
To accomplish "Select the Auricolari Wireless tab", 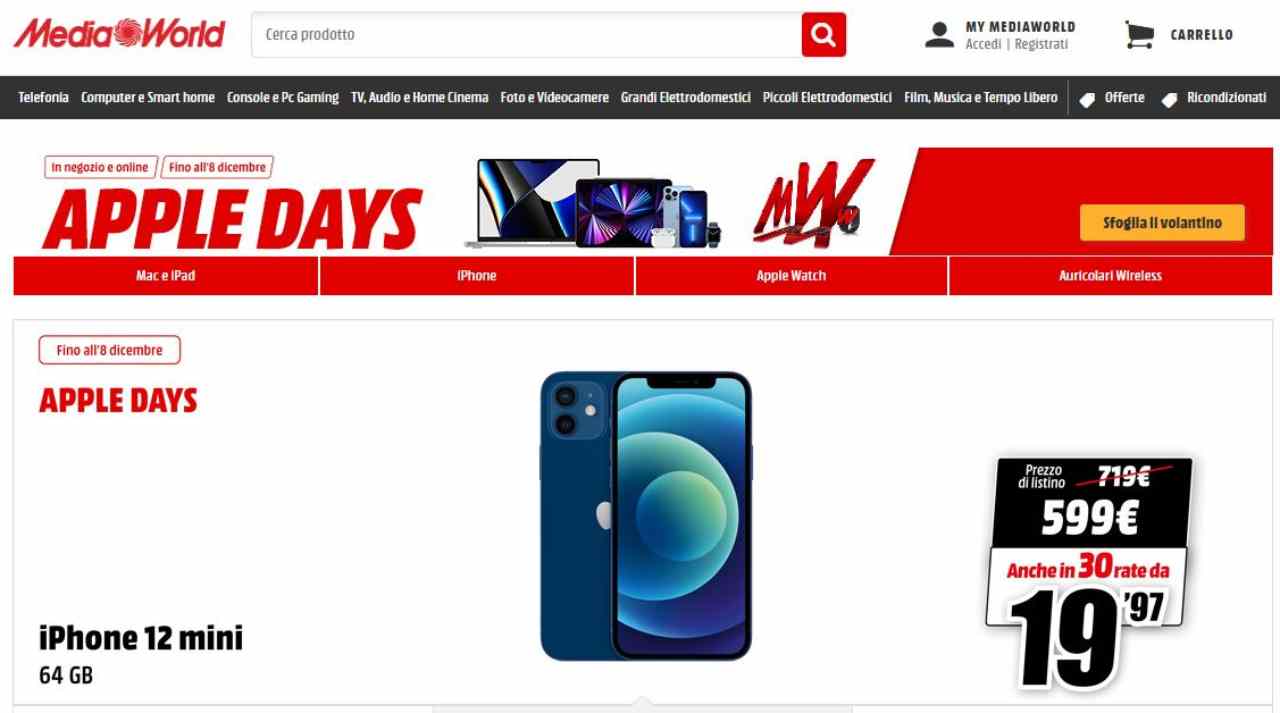I will tap(1111, 276).
